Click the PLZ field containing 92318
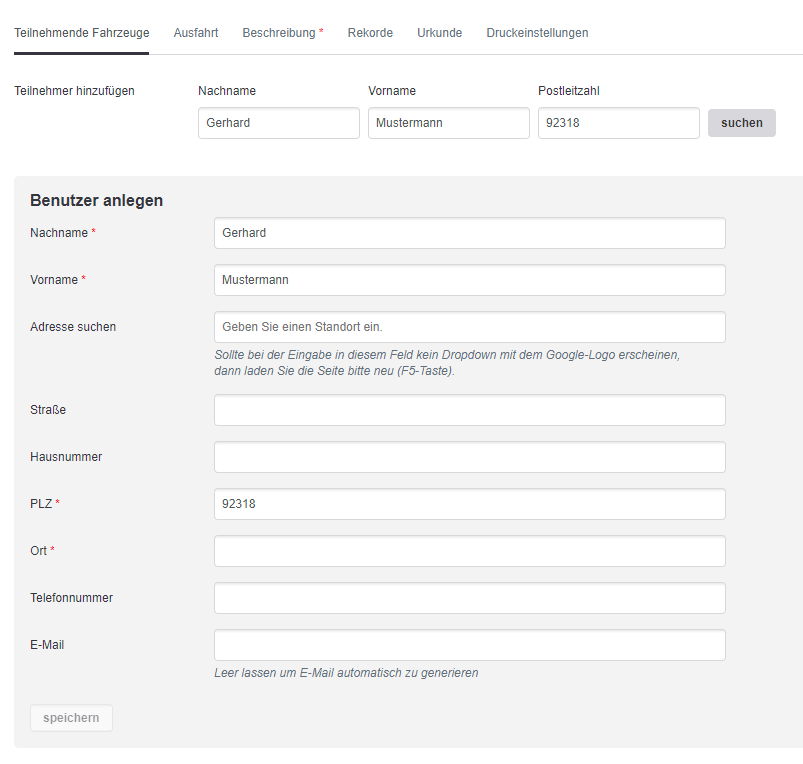The image size is (803, 764). click(x=470, y=504)
